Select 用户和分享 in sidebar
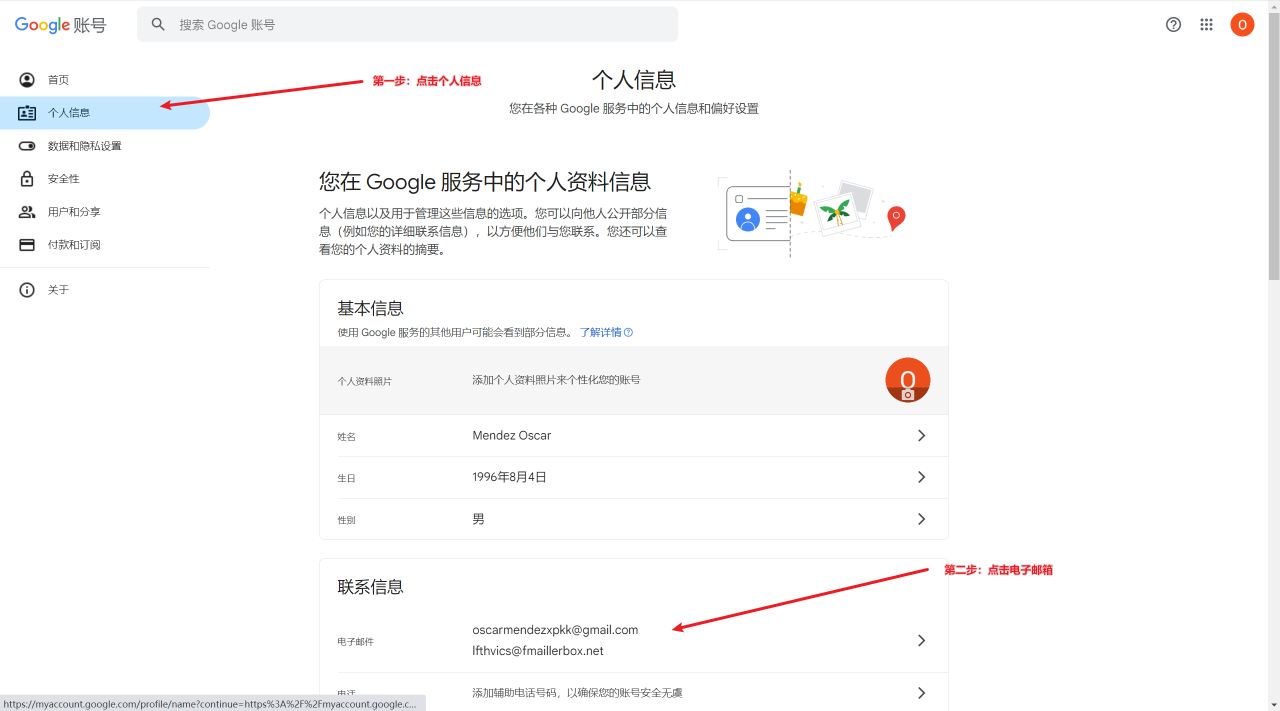Screen dimensions: 1280x711 [74, 212]
